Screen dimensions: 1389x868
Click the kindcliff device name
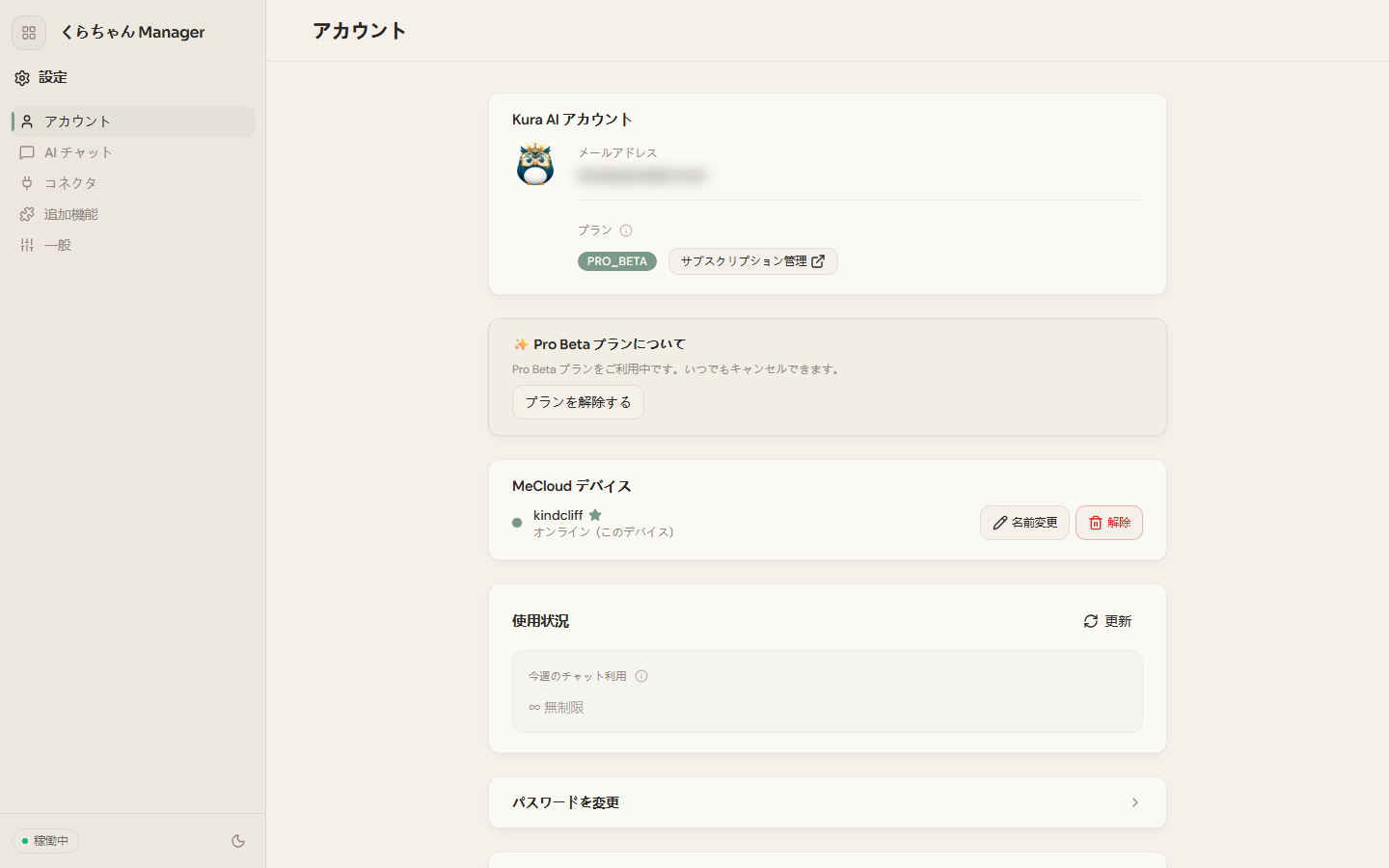pos(558,515)
